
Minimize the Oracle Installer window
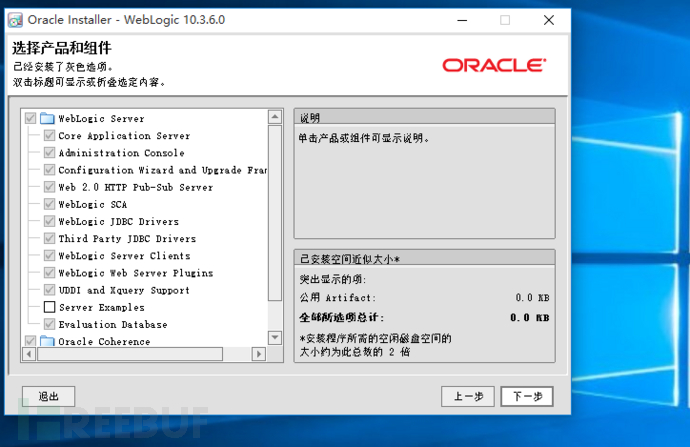pos(462,20)
